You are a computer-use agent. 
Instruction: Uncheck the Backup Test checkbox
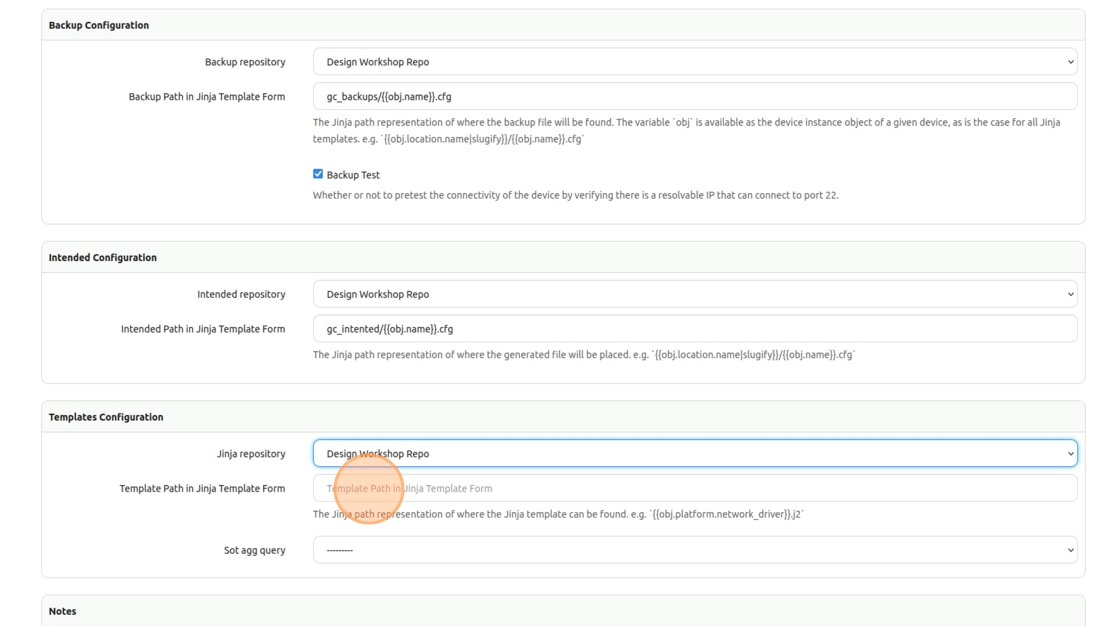pyautogui.click(x=318, y=174)
